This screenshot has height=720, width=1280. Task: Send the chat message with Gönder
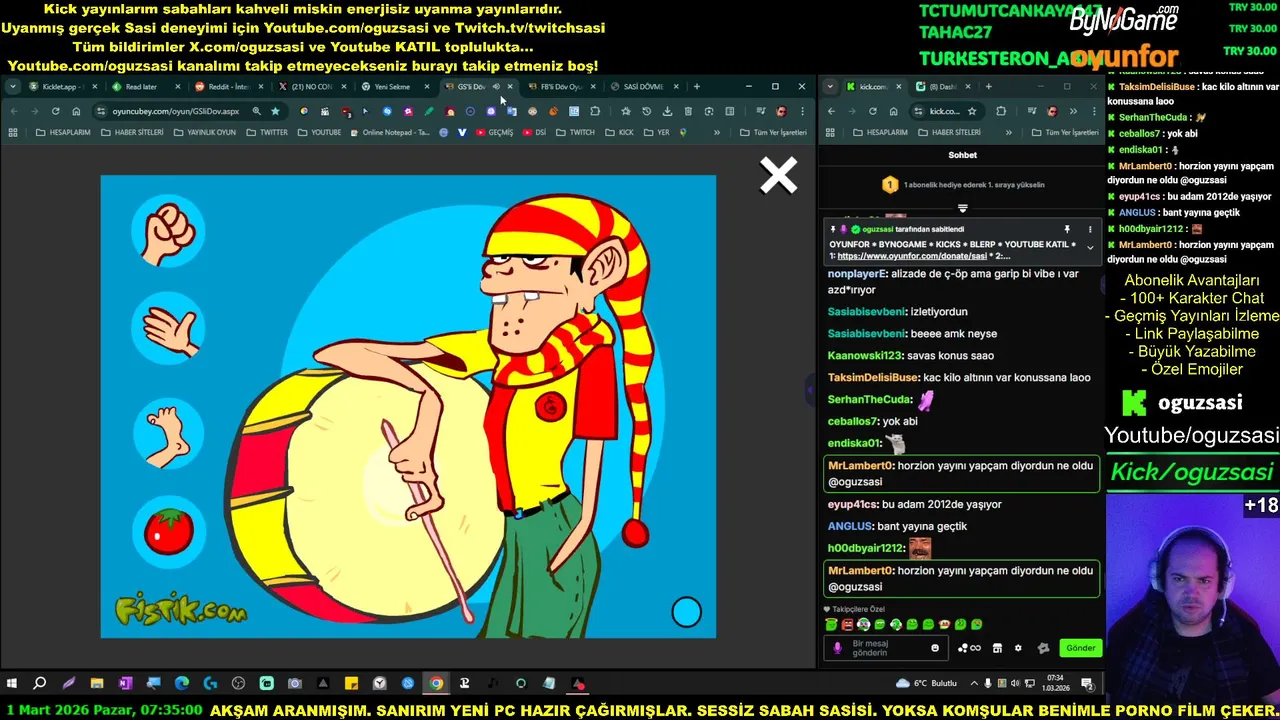[1080, 648]
